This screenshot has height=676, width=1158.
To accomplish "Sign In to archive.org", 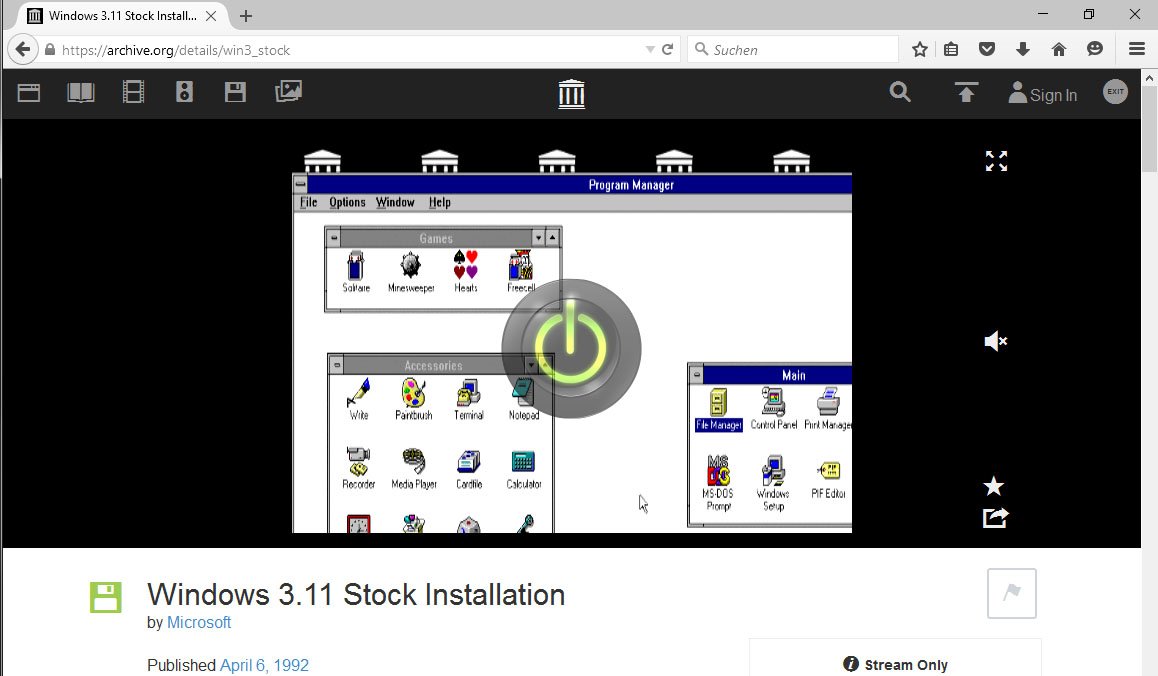I will point(1043,94).
